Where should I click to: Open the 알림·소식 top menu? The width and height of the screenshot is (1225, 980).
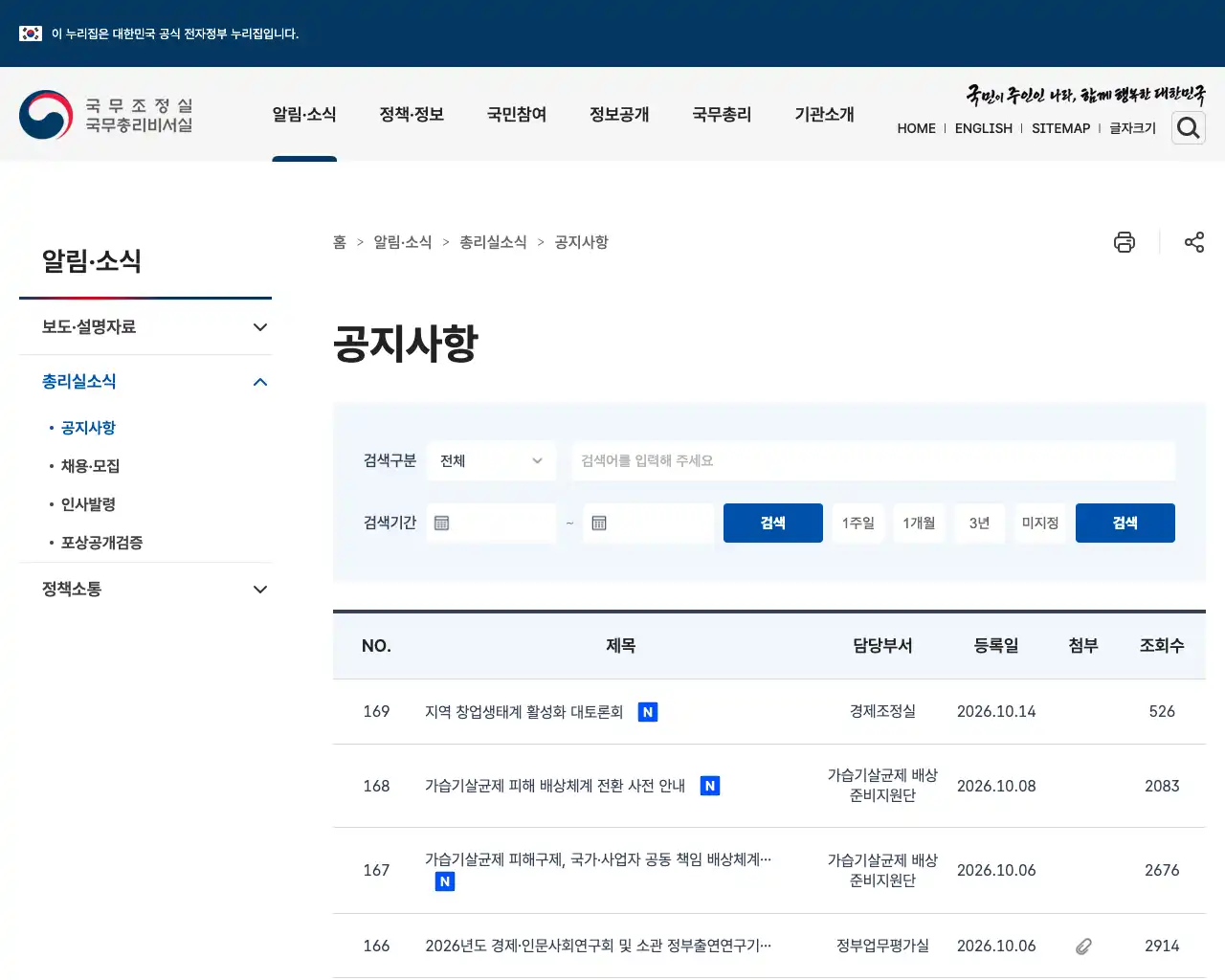click(x=304, y=115)
